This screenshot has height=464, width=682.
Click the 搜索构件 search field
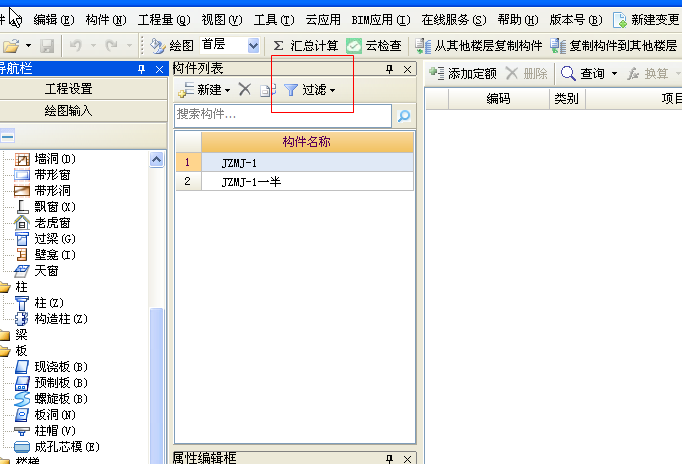click(x=283, y=115)
